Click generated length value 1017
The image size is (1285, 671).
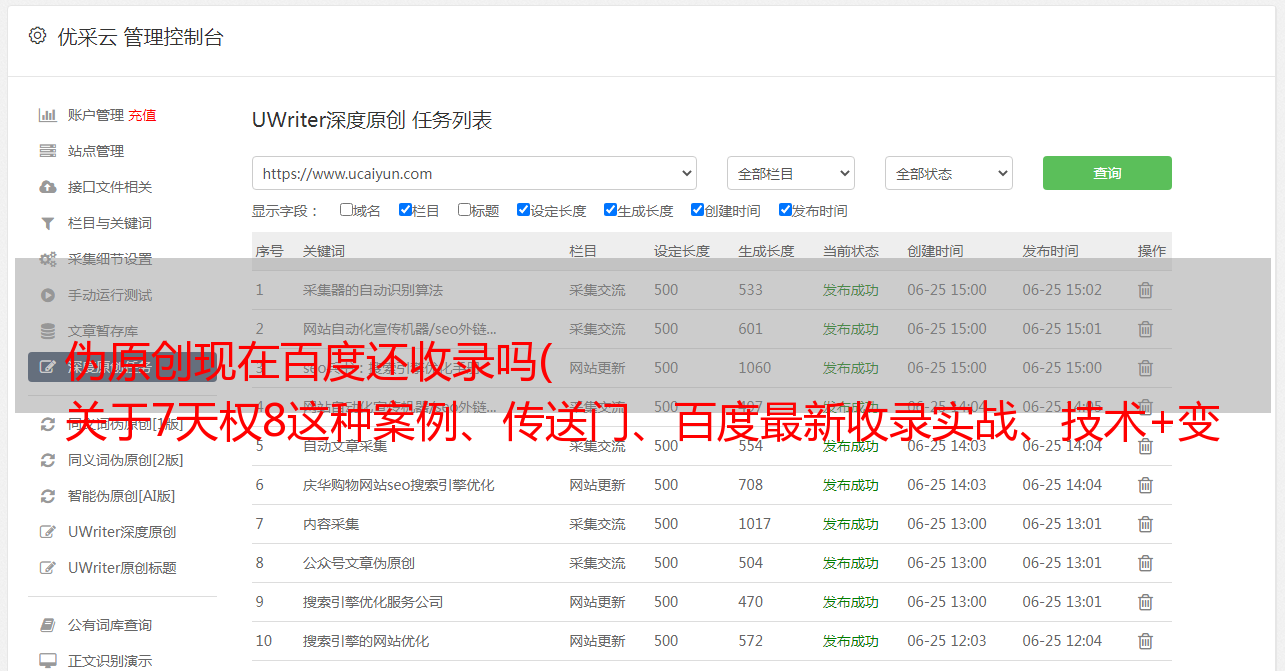[x=755, y=524]
